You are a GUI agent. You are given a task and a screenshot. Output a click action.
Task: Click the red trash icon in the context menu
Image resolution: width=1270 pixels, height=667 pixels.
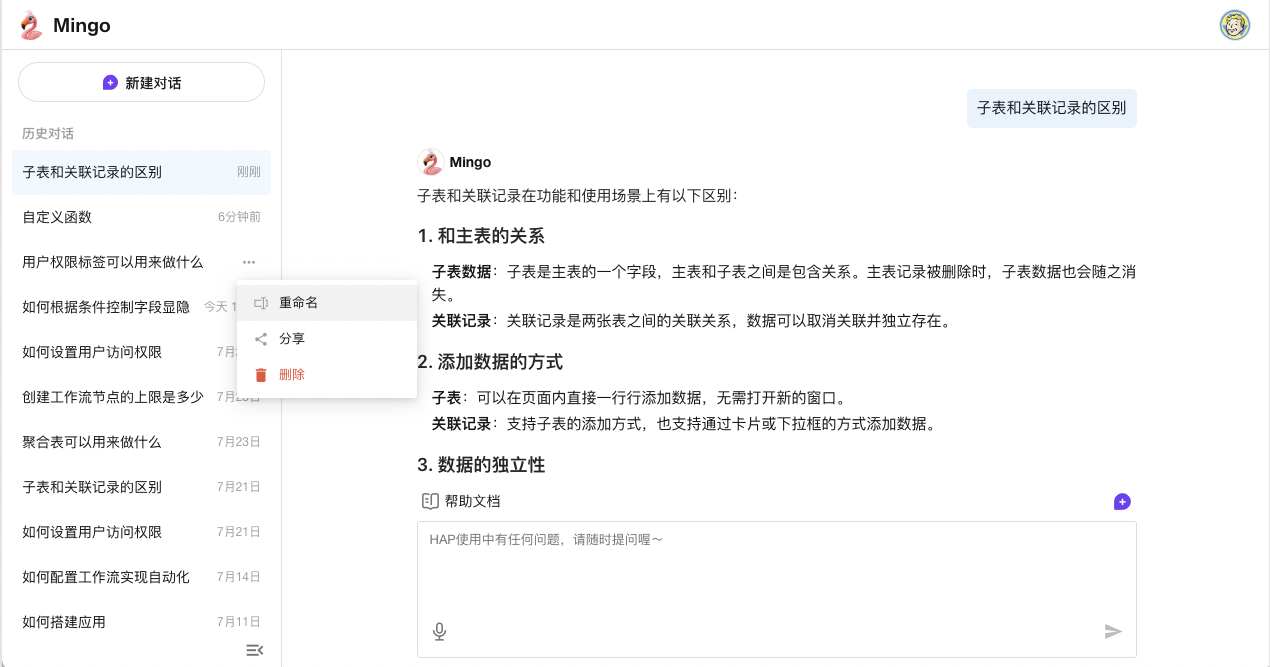(x=261, y=375)
